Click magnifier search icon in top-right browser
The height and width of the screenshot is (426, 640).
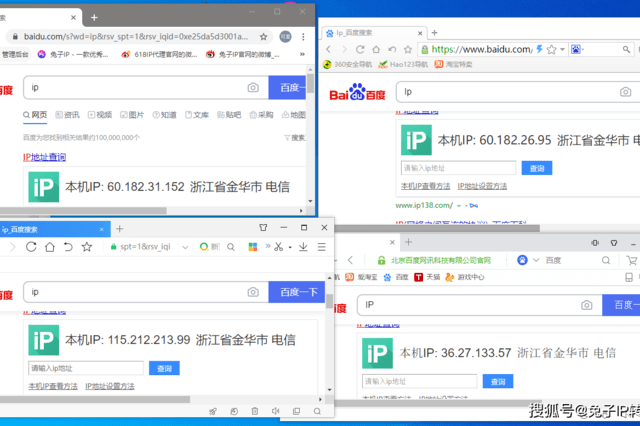(626, 49)
